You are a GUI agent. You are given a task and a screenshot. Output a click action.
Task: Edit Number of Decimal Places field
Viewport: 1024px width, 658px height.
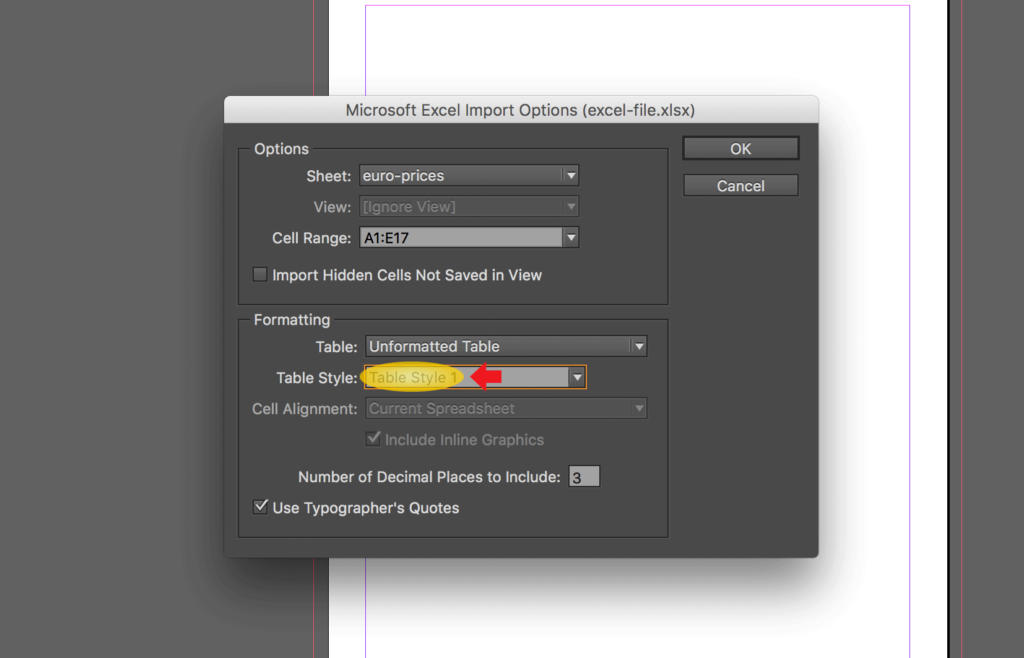584,477
